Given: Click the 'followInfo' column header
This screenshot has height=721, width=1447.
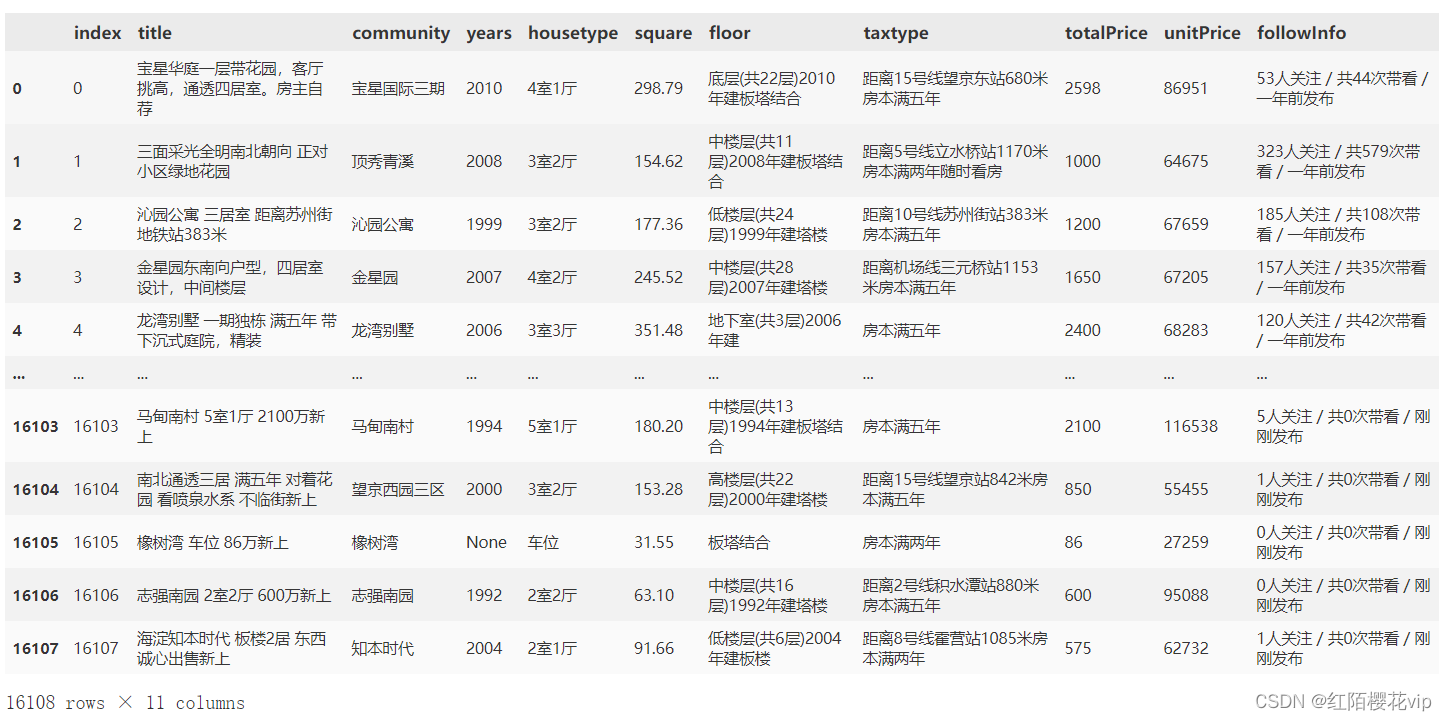Looking at the screenshot, I should pos(1301,33).
